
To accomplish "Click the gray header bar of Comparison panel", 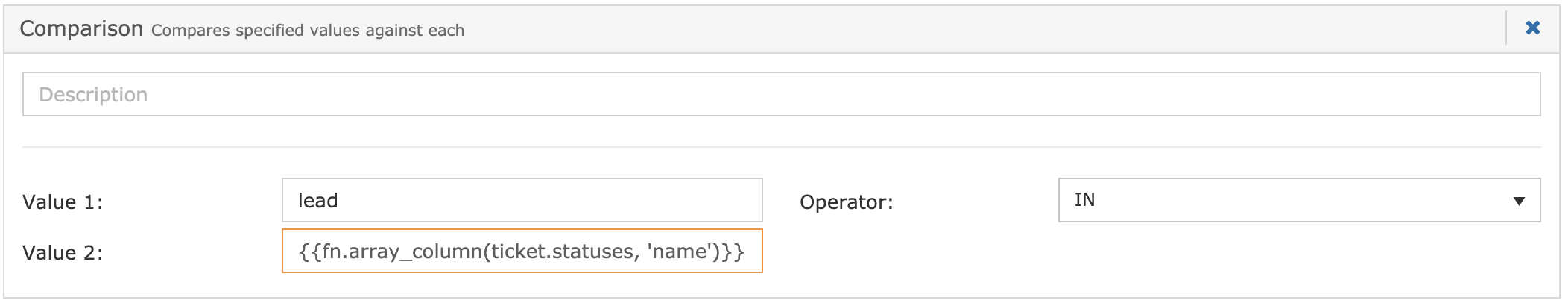I will [x=969, y=28].
